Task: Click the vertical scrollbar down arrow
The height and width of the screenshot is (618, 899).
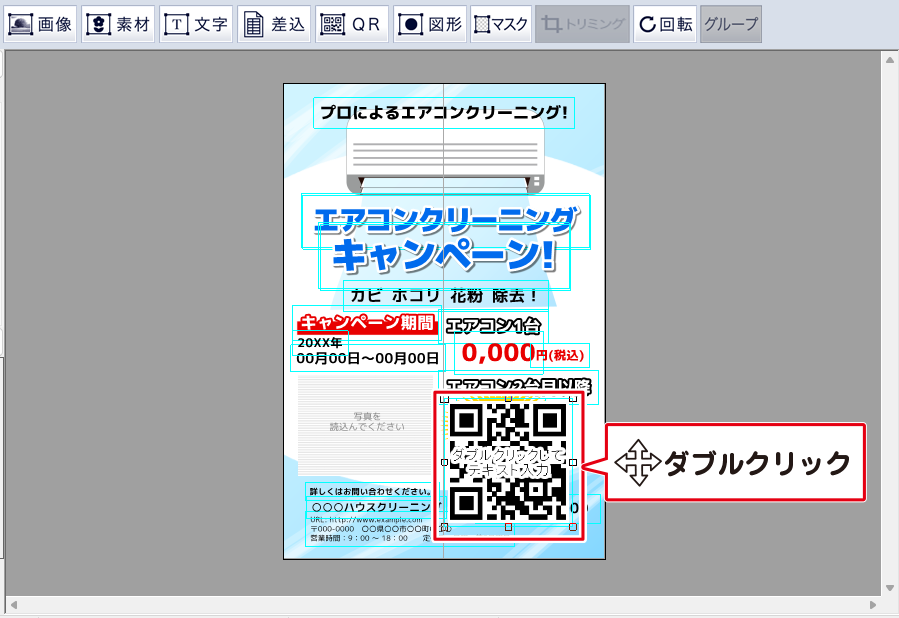Action: tap(890, 588)
